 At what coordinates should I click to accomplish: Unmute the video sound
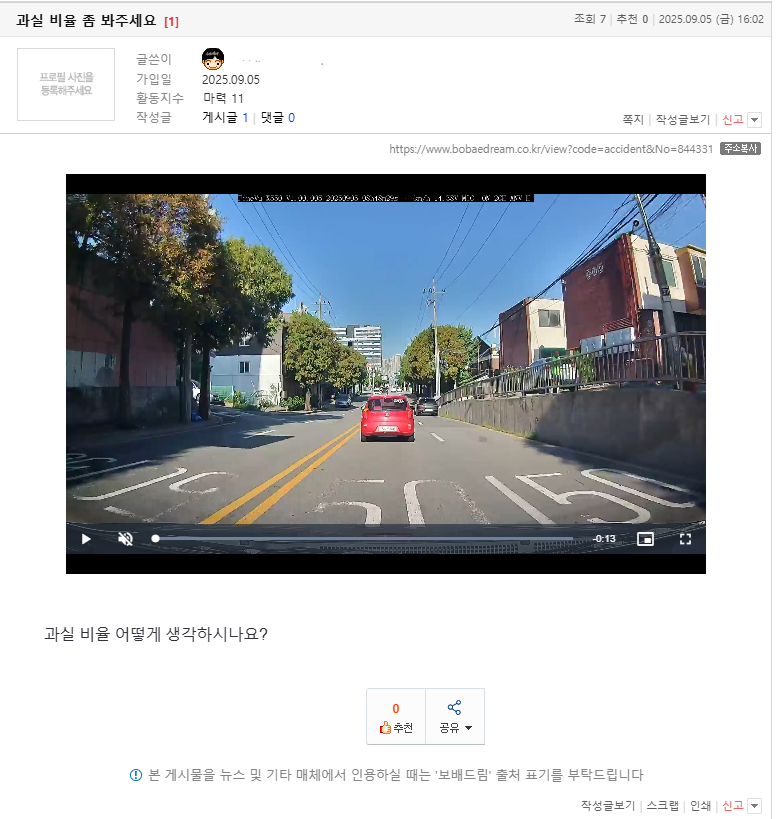click(x=125, y=539)
